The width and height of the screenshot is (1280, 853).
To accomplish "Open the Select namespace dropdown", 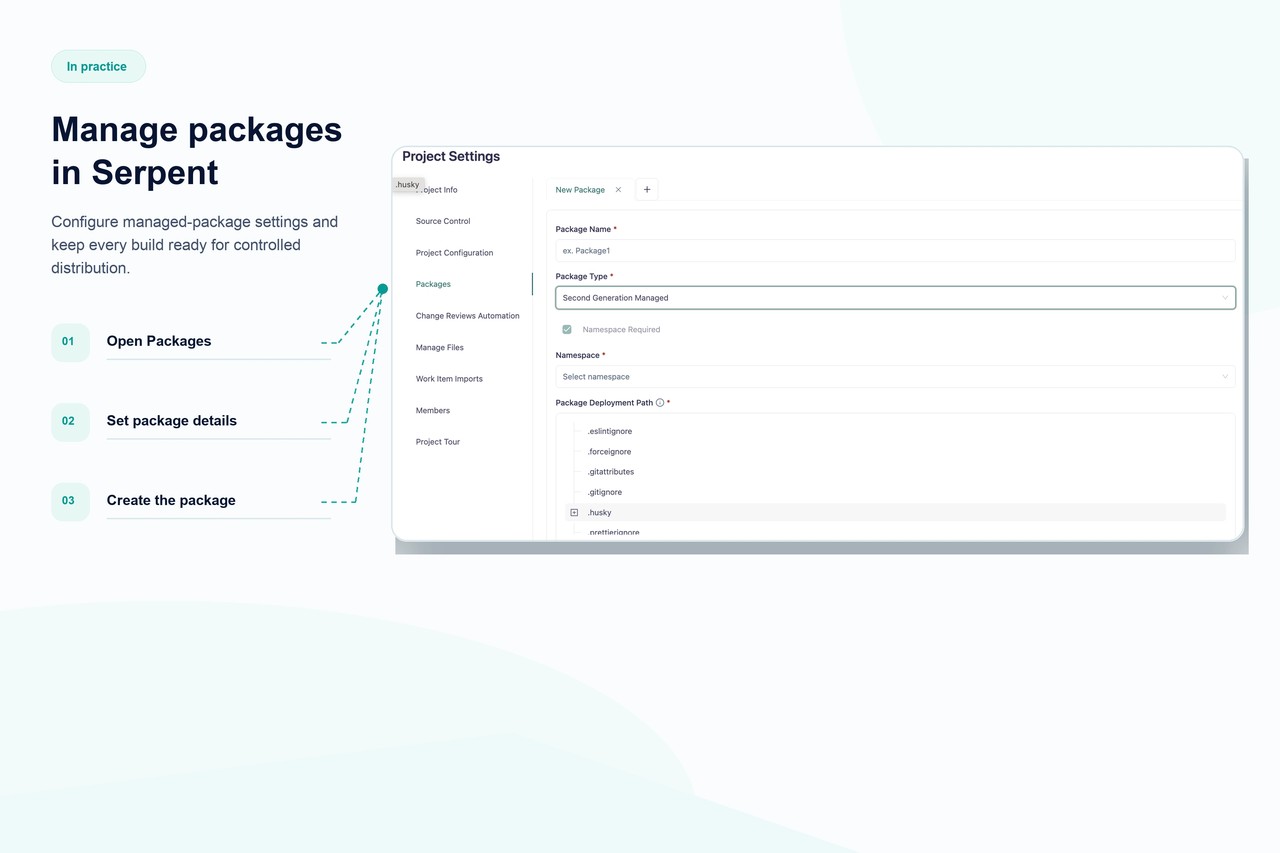I will [x=895, y=377].
